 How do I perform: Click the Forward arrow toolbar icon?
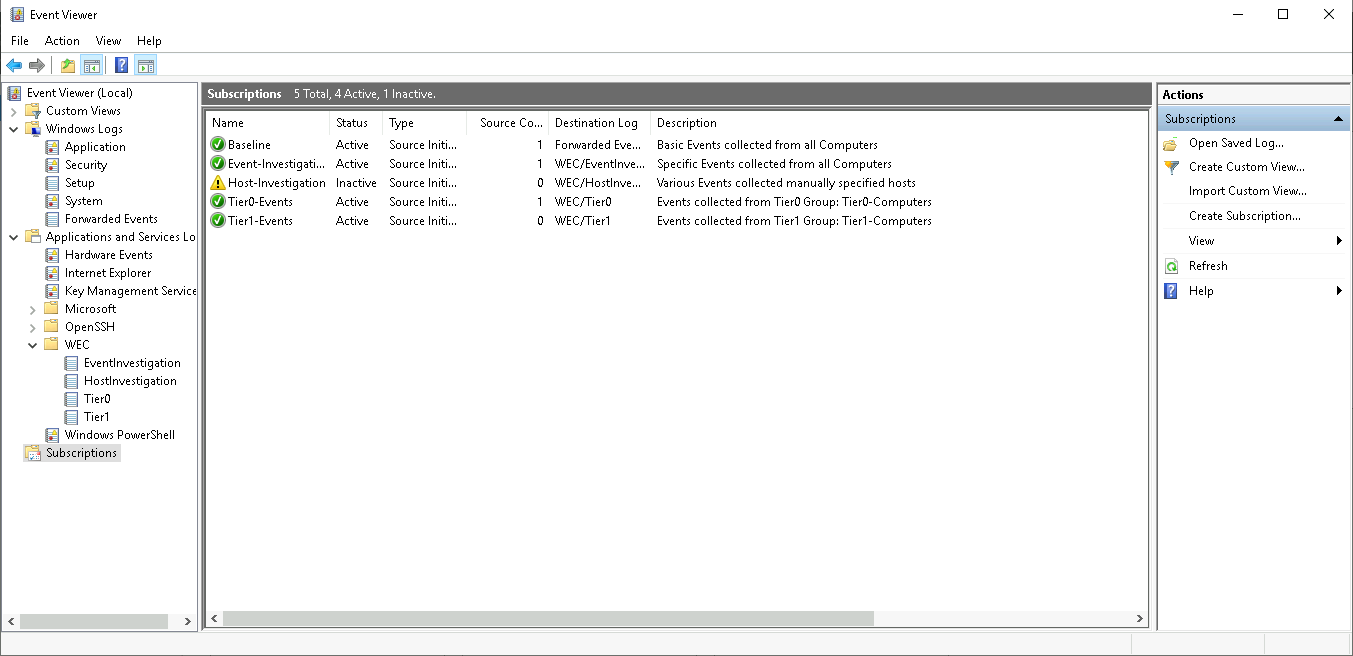[37, 66]
